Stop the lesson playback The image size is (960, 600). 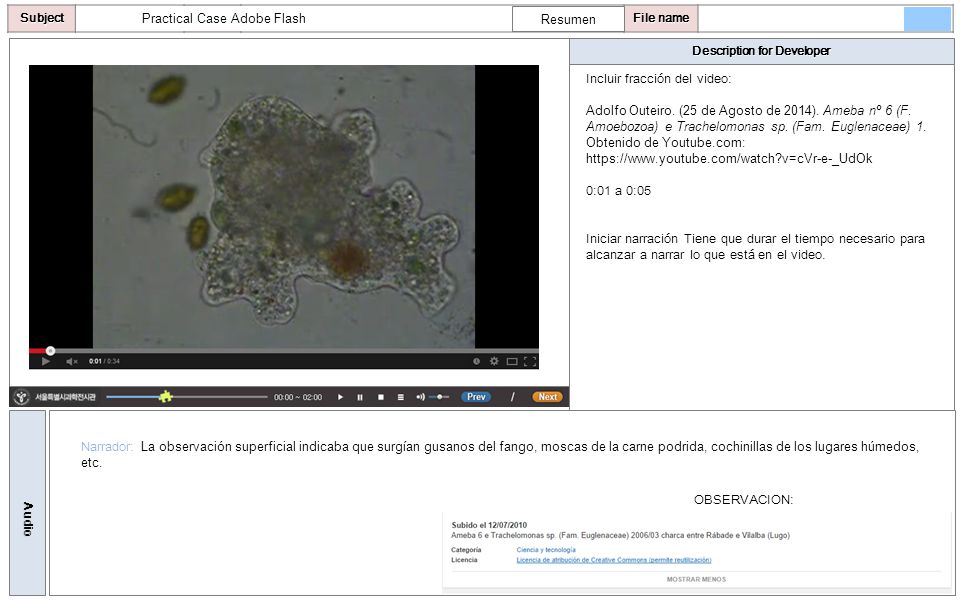380,397
